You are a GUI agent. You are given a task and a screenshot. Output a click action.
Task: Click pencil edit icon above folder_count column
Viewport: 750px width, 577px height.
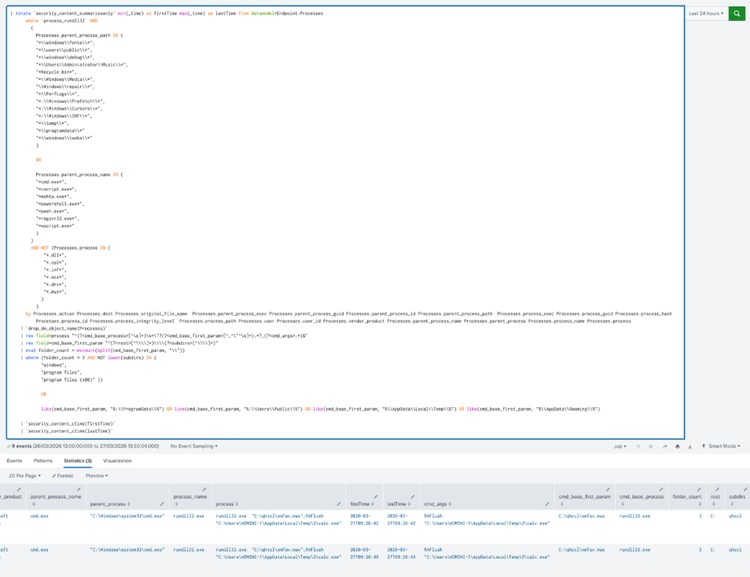(700, 490)
